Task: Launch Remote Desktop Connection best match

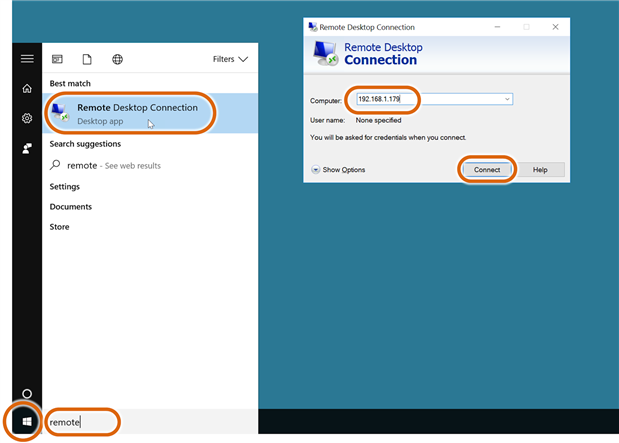Action: [x=150, y=113]
